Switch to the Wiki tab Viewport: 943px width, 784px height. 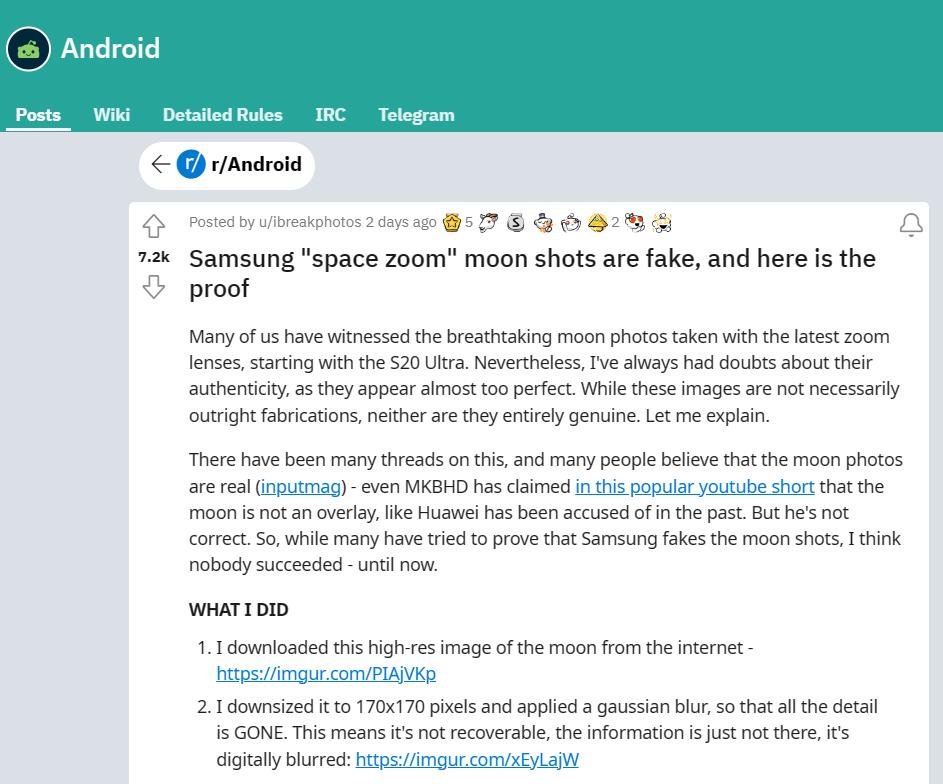[x=111, y=114]
